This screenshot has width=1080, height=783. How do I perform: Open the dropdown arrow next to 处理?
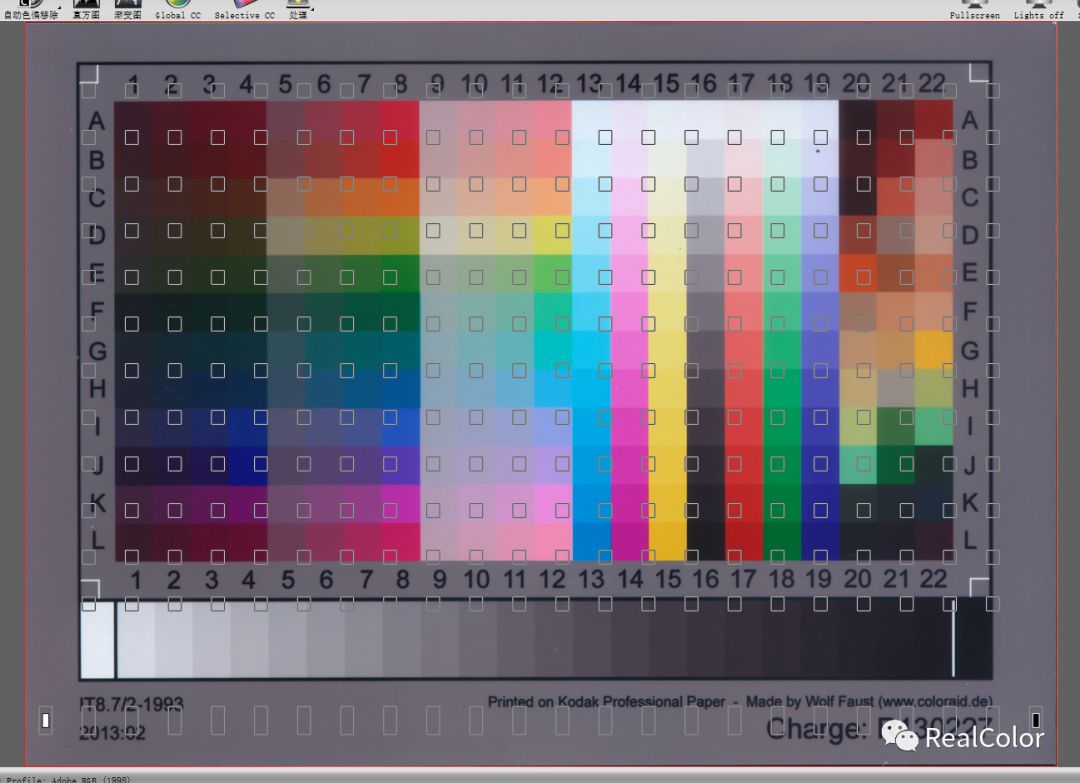313,8
